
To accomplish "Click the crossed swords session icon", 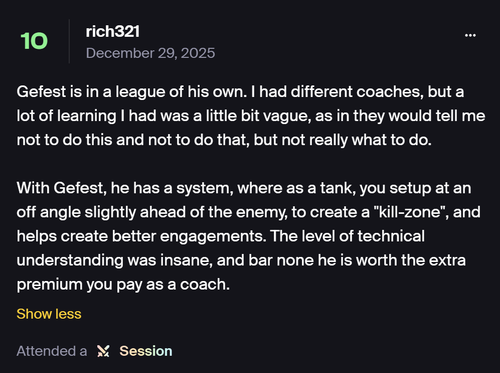I will [103, 351].
